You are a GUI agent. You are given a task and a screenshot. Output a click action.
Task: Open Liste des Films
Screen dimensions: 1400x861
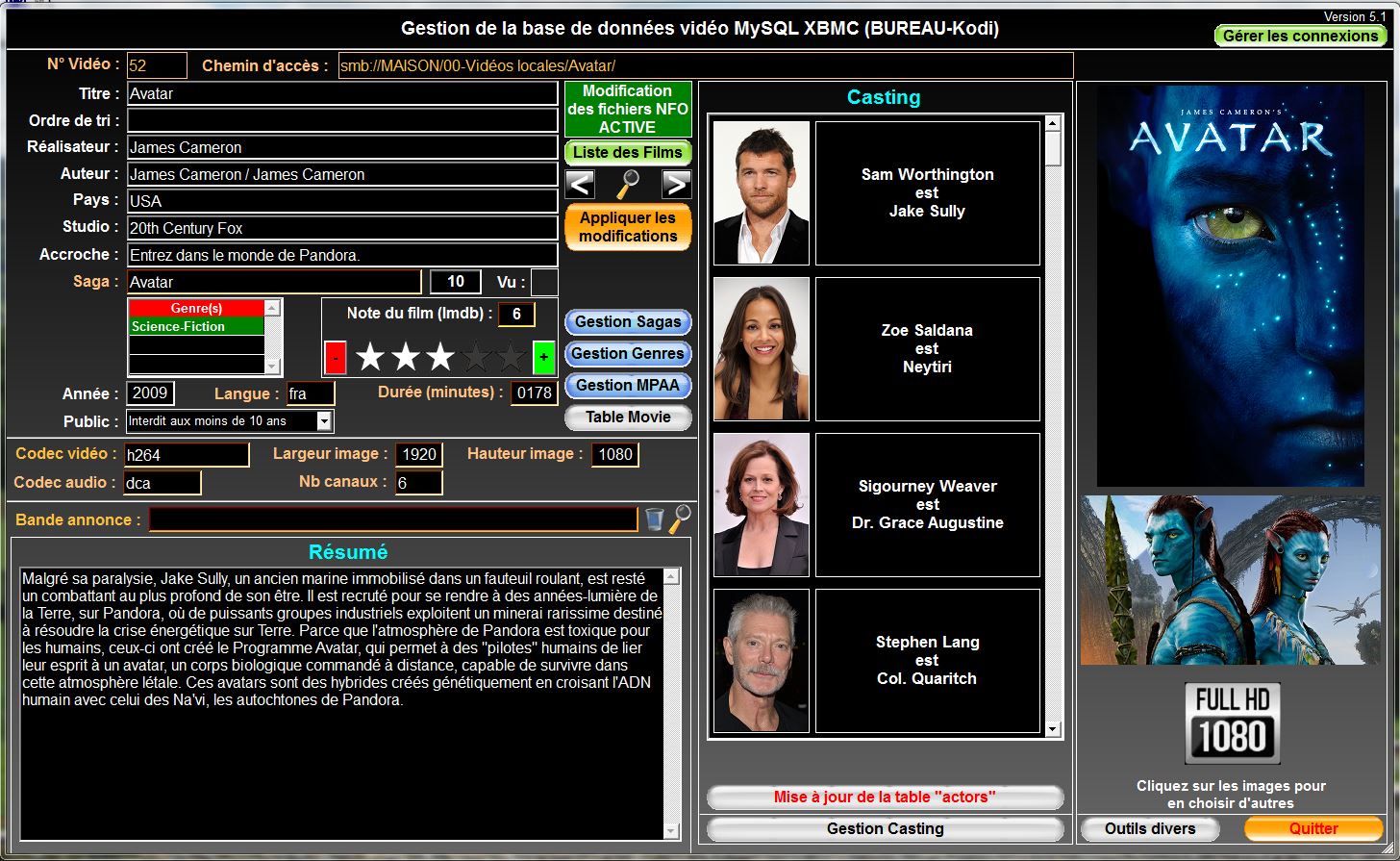coord(628,152)
